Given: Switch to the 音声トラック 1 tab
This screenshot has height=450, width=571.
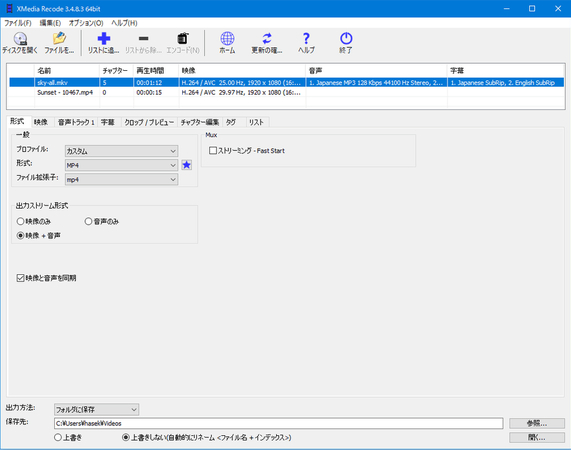Looking at the screenshot, I should [76, 122].
